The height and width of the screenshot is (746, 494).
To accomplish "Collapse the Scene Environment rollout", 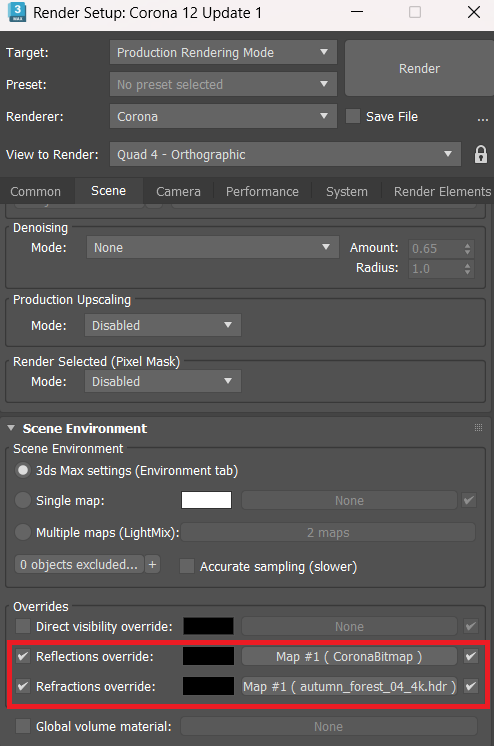I will click(x=11, y=428).
